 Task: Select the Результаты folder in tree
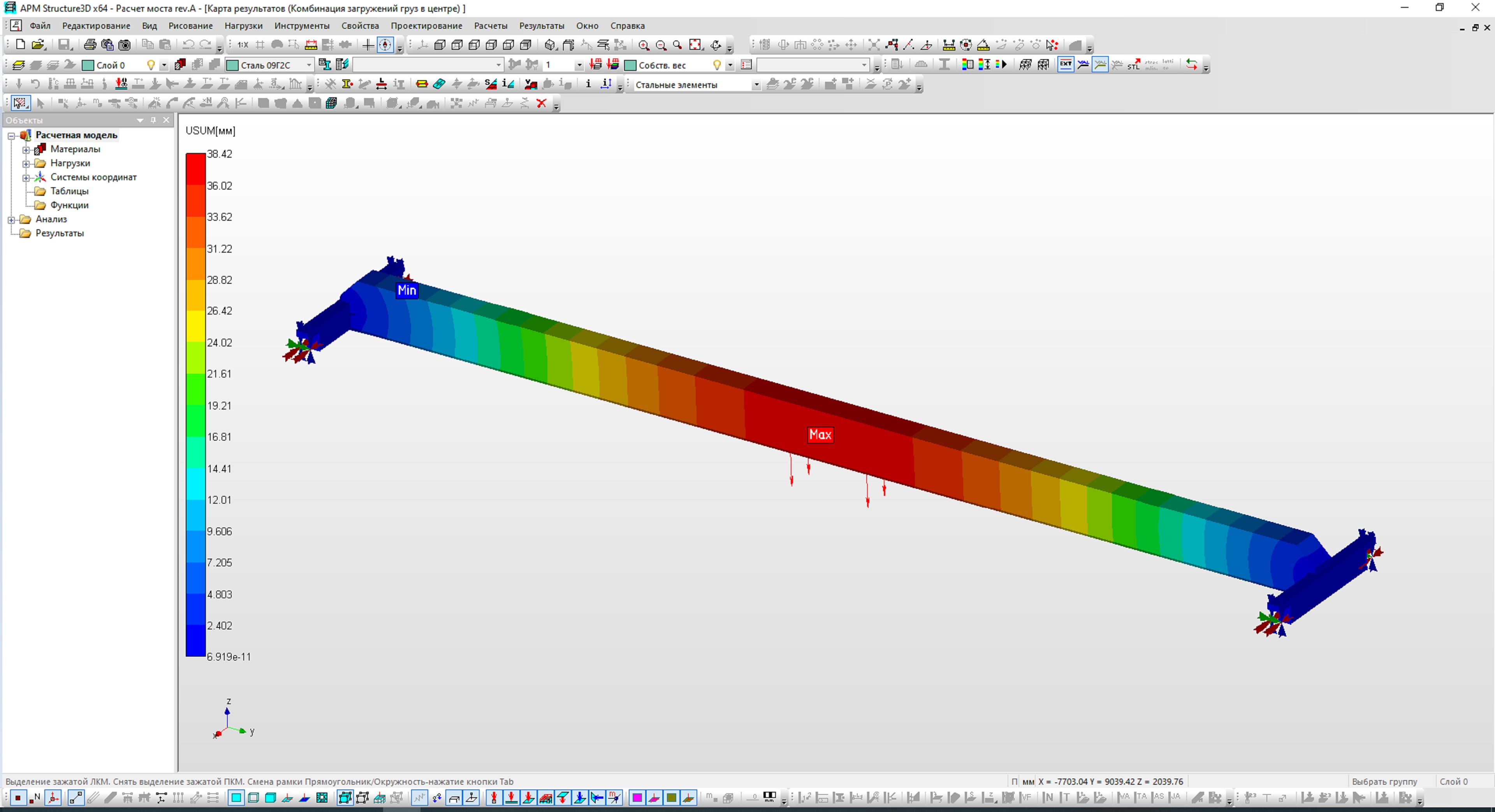tap(59, 233)
